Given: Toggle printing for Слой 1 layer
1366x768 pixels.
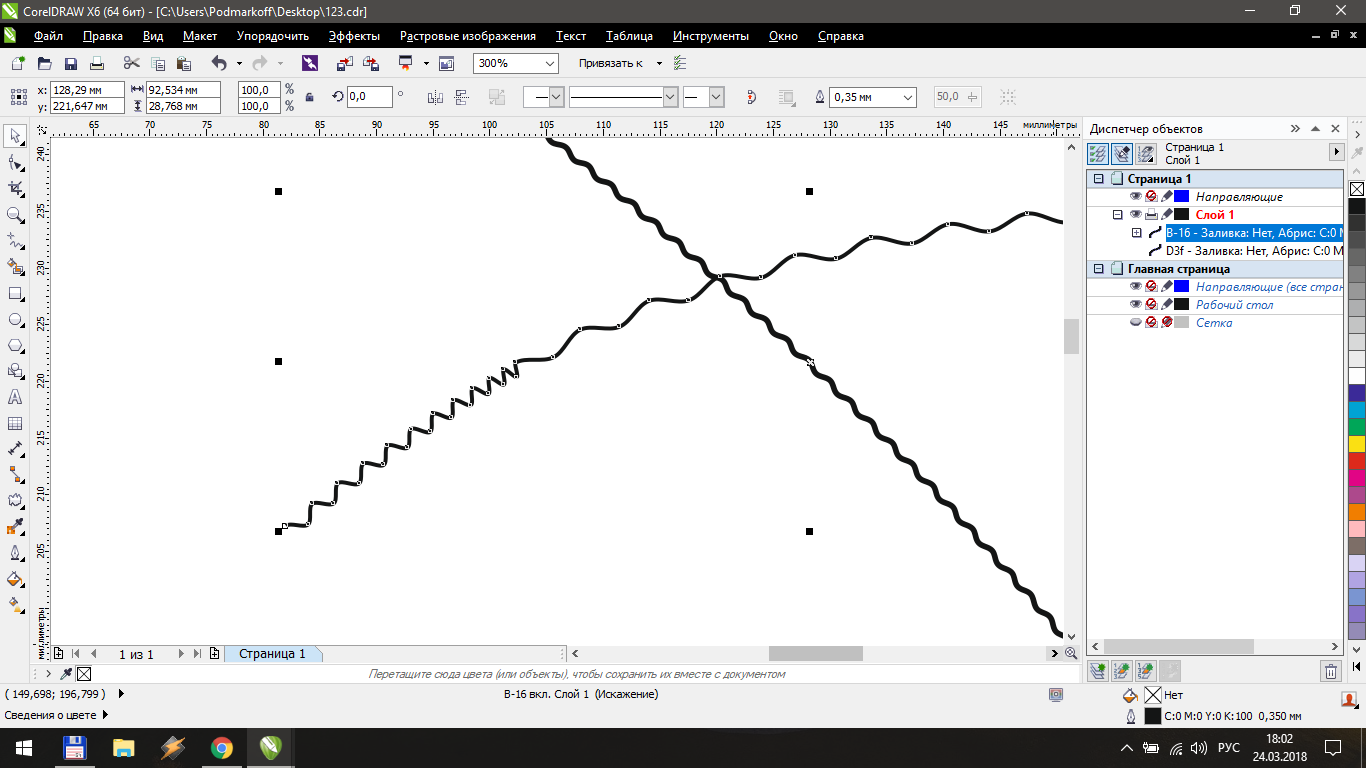Looking at the screenshot, I should pyautogui.click(x=1151, y=215).
